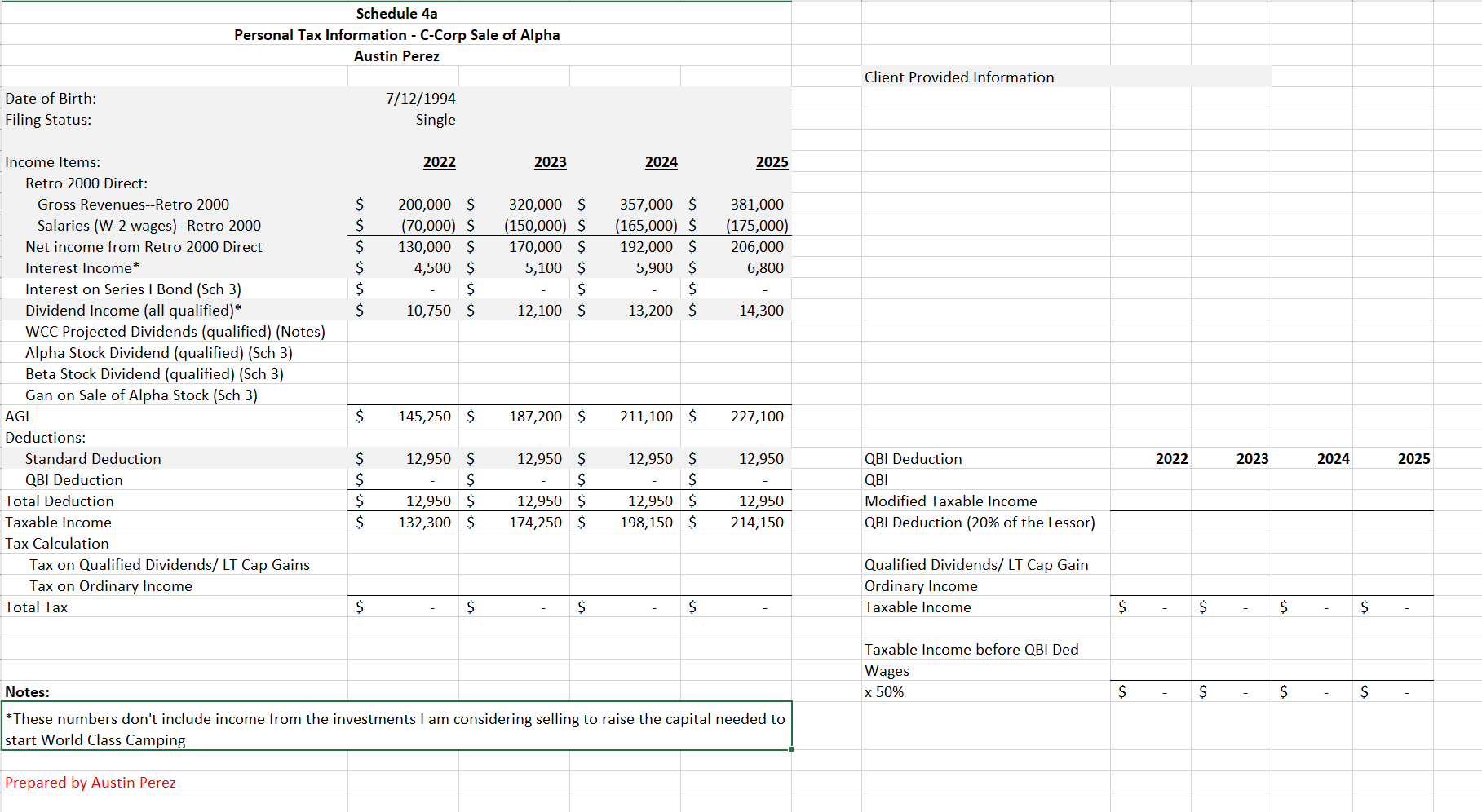
Task: Select the right-side 2023 column header
Action: 1252,458
